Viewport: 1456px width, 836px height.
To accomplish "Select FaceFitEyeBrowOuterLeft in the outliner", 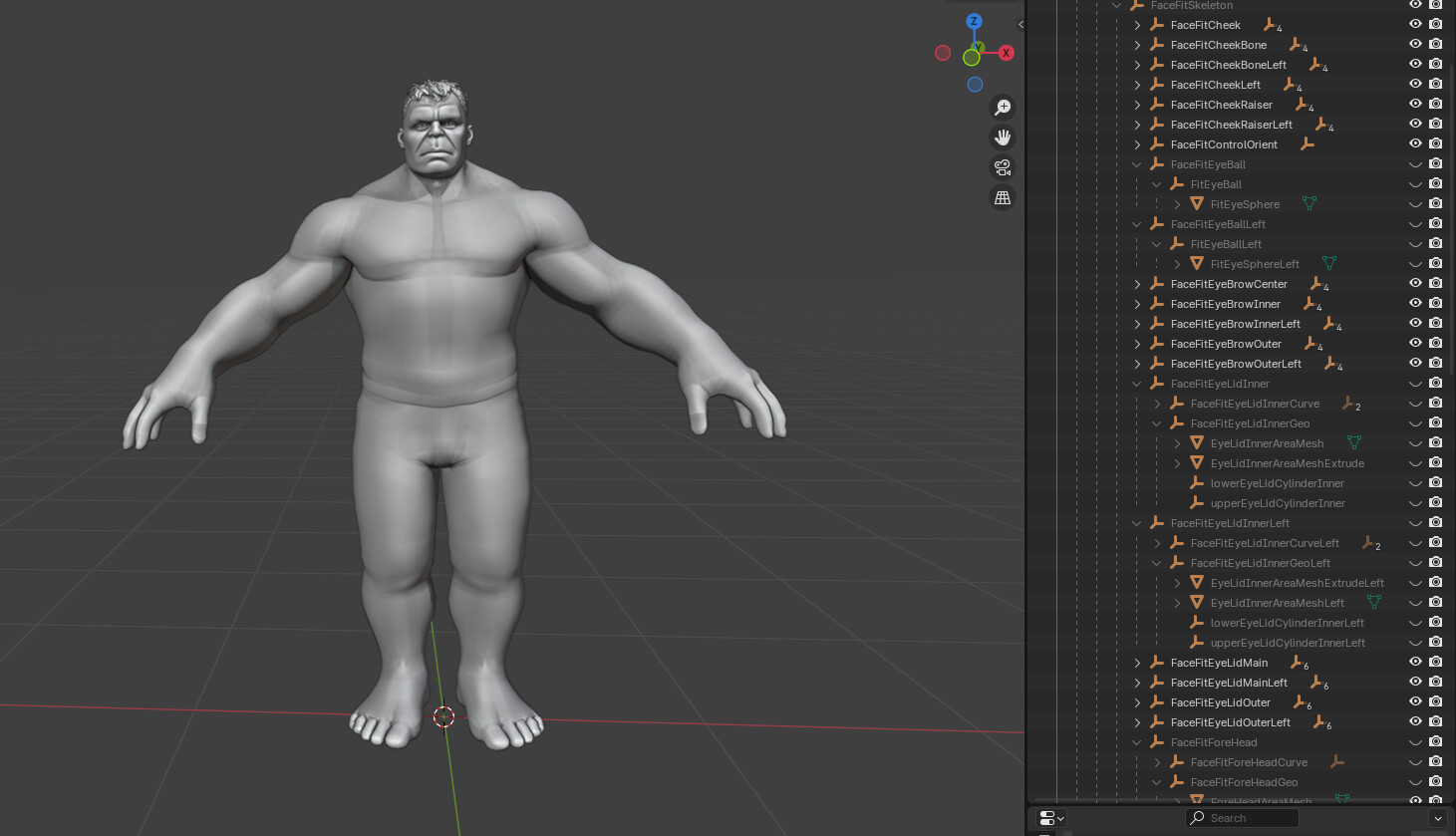I will point(1236,364).
